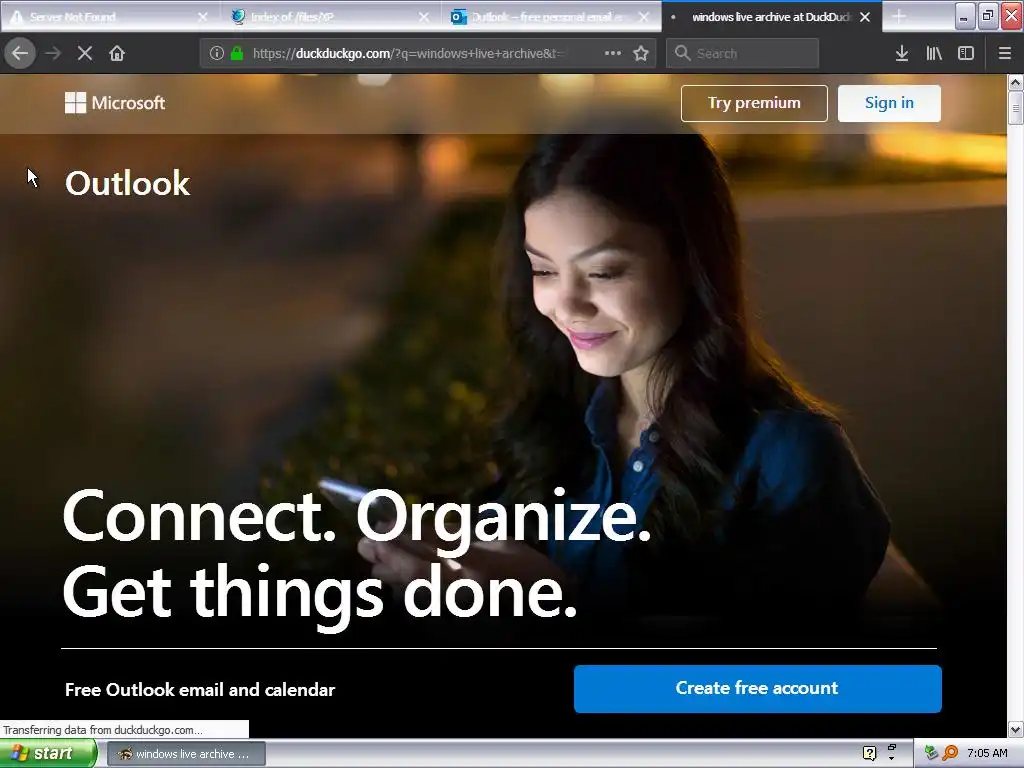Click the Create free account button
The height and width of the screenshot is (768, 1024).
pos(758,688)
